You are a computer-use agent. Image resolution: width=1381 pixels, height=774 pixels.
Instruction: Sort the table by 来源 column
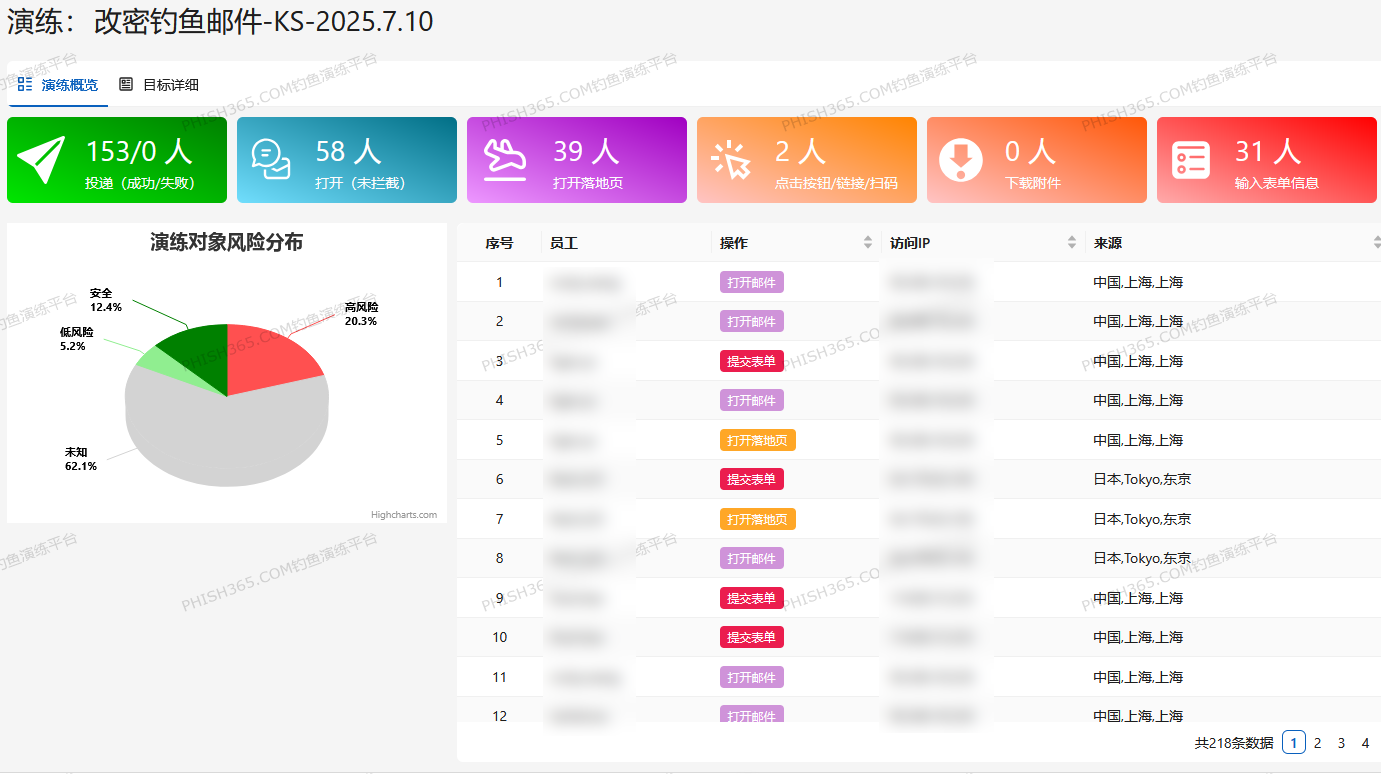click(1376, 243)
